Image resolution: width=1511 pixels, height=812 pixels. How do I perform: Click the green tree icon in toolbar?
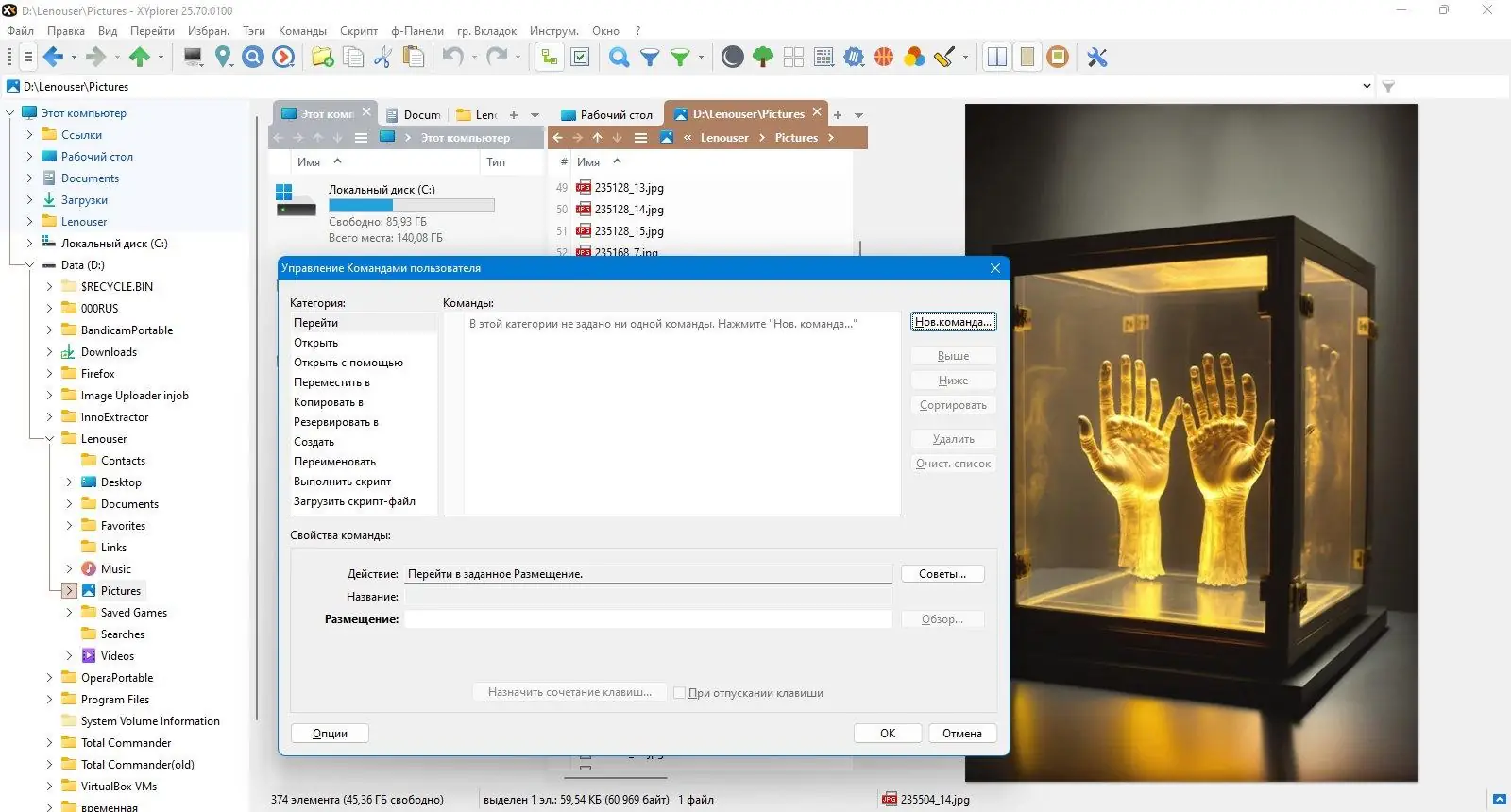(x=763, y=58)
